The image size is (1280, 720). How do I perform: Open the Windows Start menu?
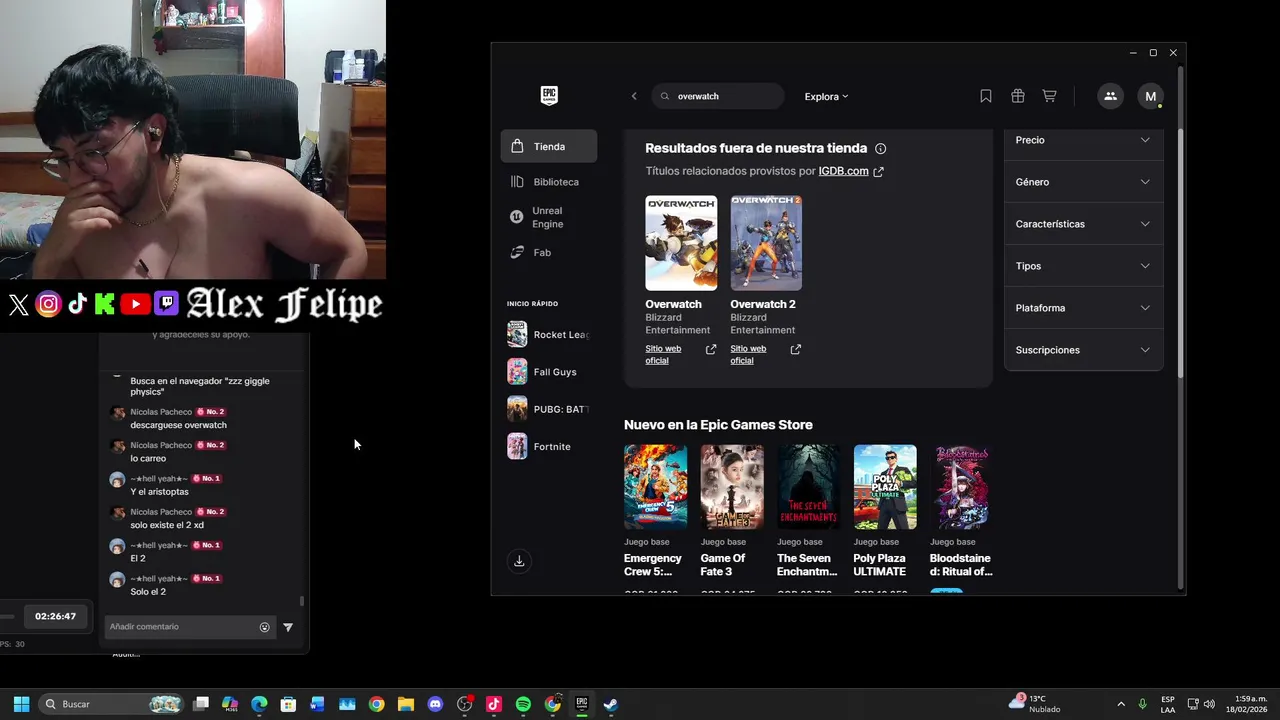pos(21,704)
